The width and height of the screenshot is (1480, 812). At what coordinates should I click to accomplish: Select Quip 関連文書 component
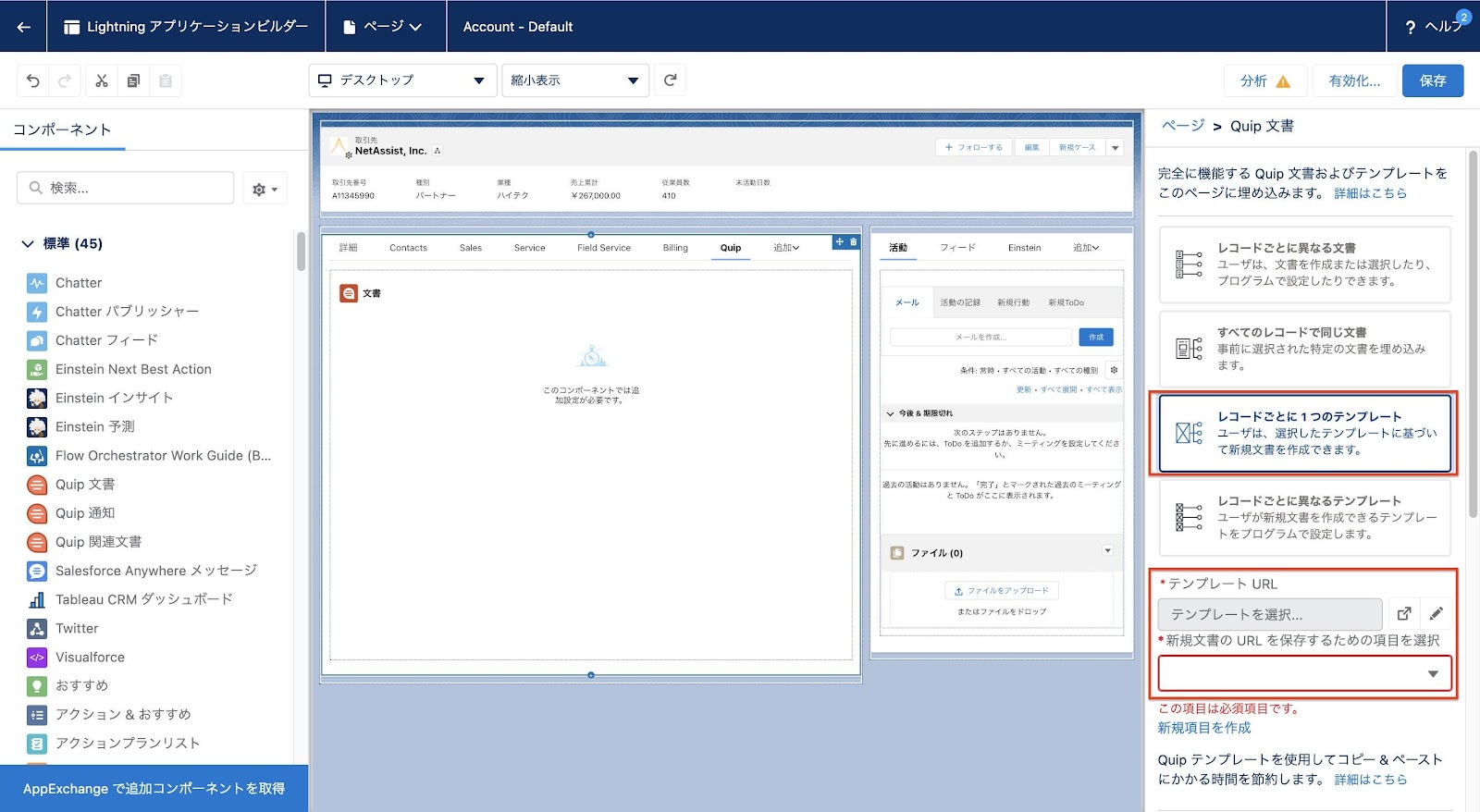[x=84, y=542]
